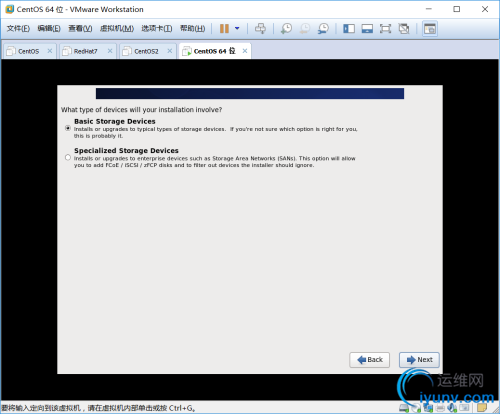Open the 虚拟机(M) menu
The height and width of the screenshot is (414, 500).
point(117,29)
